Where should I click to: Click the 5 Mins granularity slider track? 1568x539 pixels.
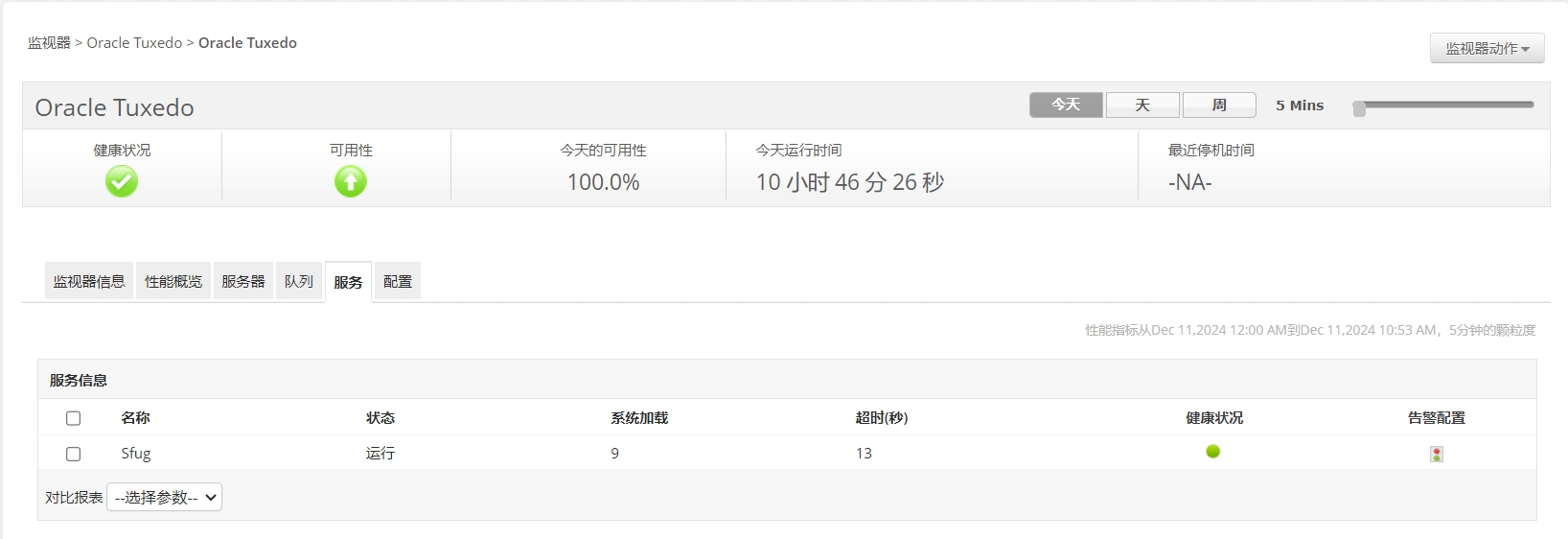(1443, 105)
